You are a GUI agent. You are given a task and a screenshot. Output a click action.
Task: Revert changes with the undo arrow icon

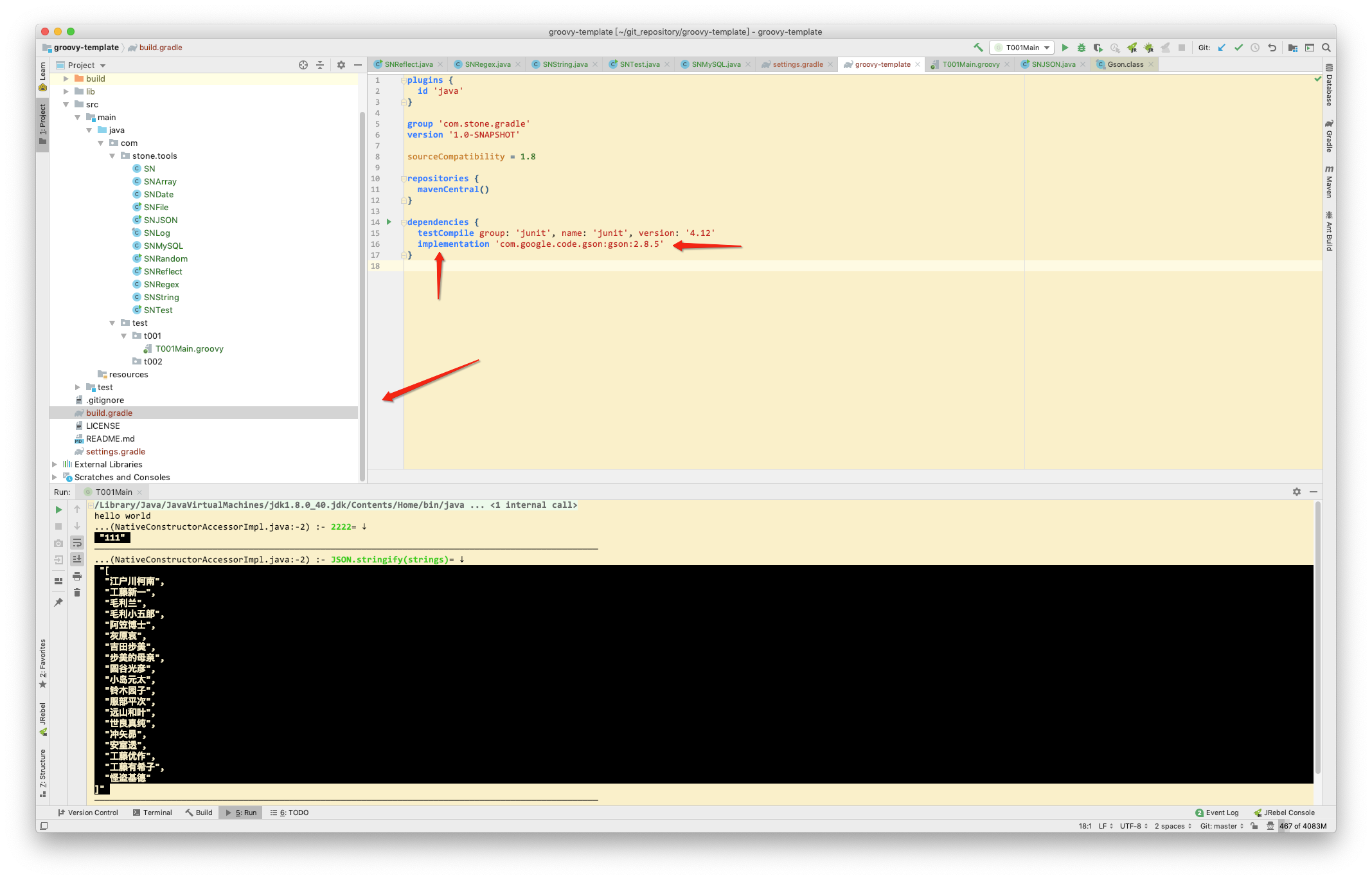[1272, 48]
